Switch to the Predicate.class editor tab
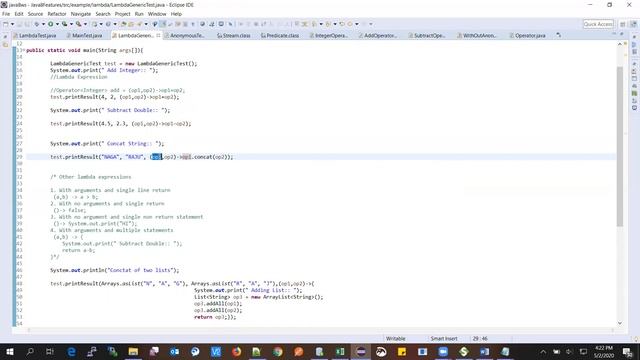This screenshot has height=360, width=640. 280,36
